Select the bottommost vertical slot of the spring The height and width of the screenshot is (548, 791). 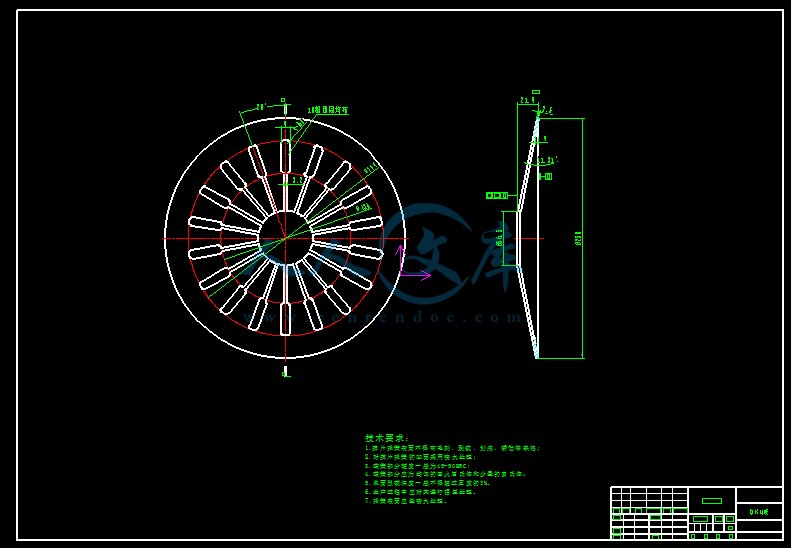285,319
